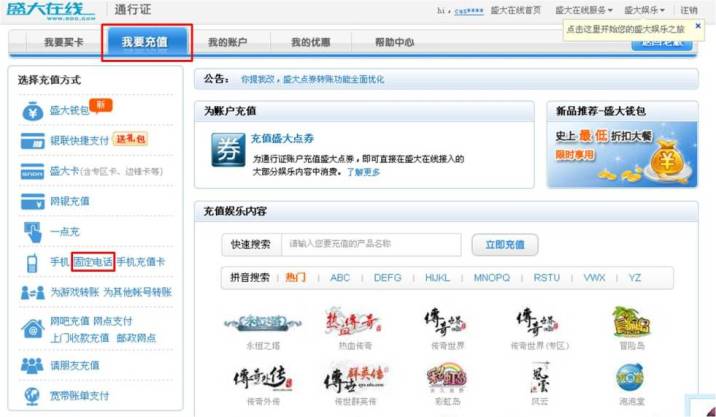Click the 盛大钱包 money bag icon
This screenshot has height=417, width=716.
(32, 111)
